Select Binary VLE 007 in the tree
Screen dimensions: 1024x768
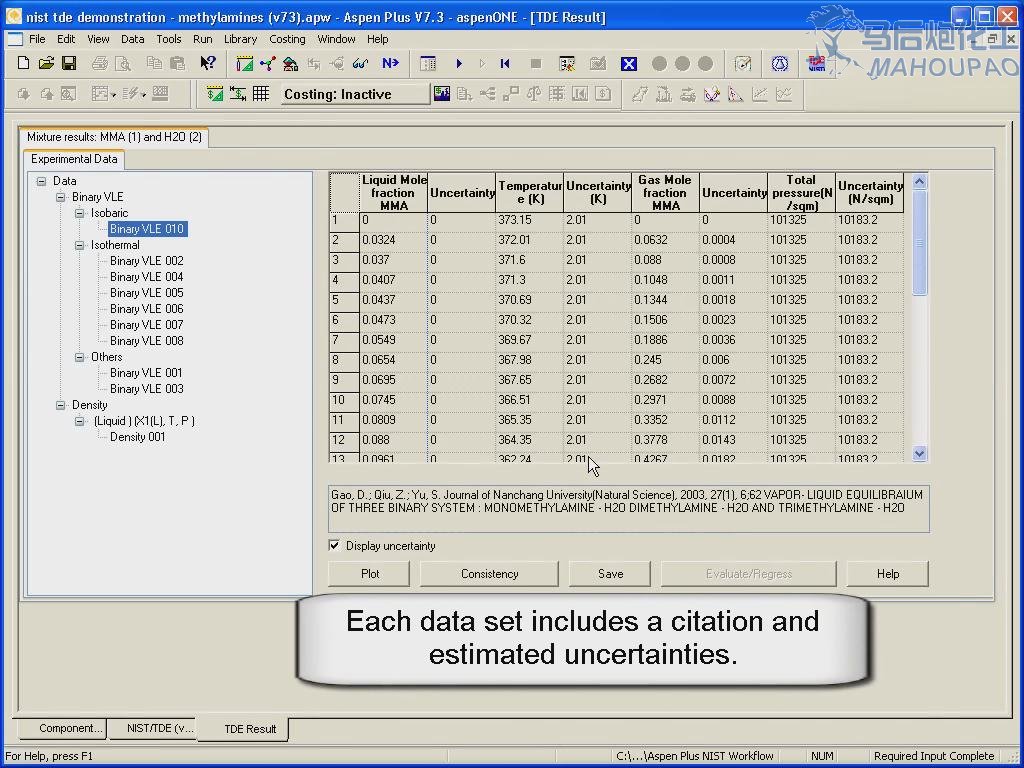pos(146,325)
